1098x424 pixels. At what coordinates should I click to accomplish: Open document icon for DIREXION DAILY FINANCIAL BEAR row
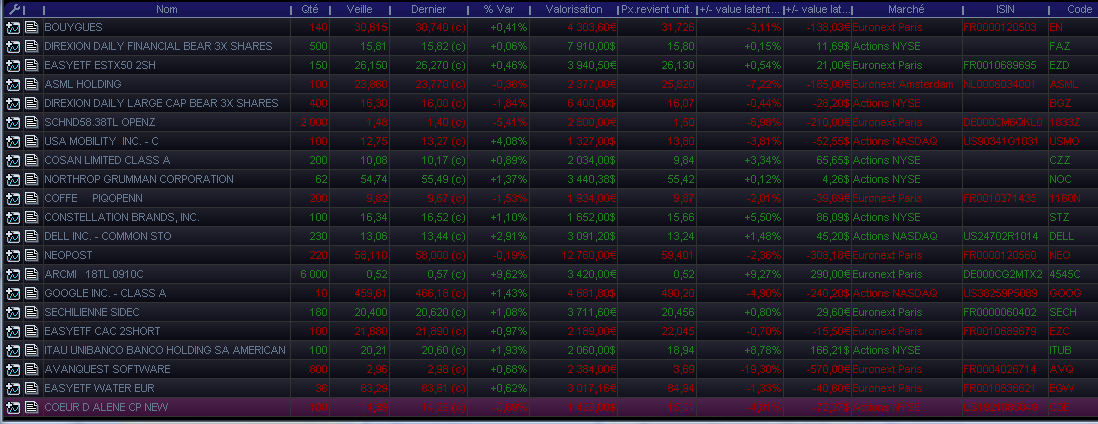click(32, 46)
